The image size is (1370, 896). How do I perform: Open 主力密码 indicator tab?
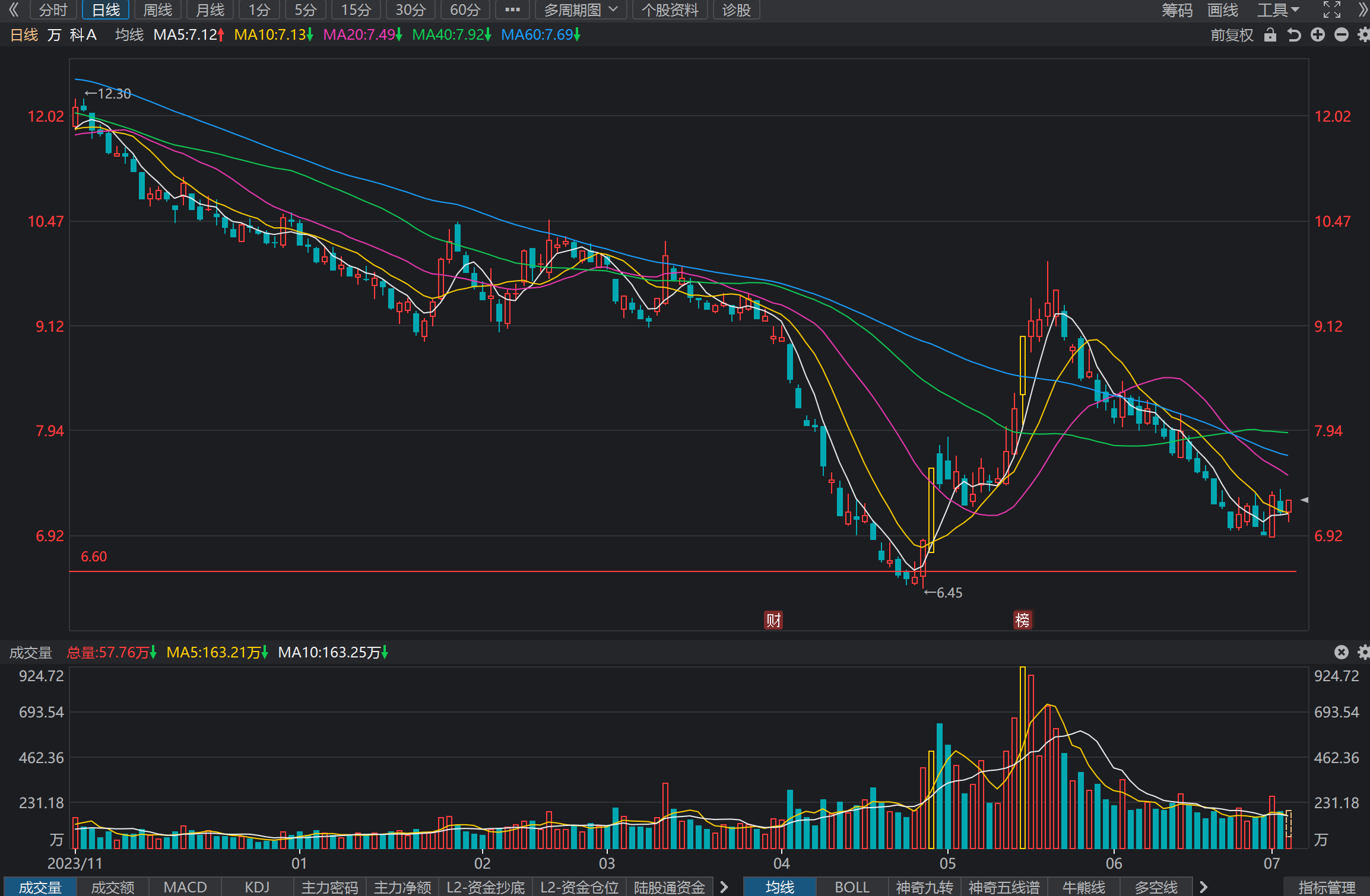click(330, 887)
